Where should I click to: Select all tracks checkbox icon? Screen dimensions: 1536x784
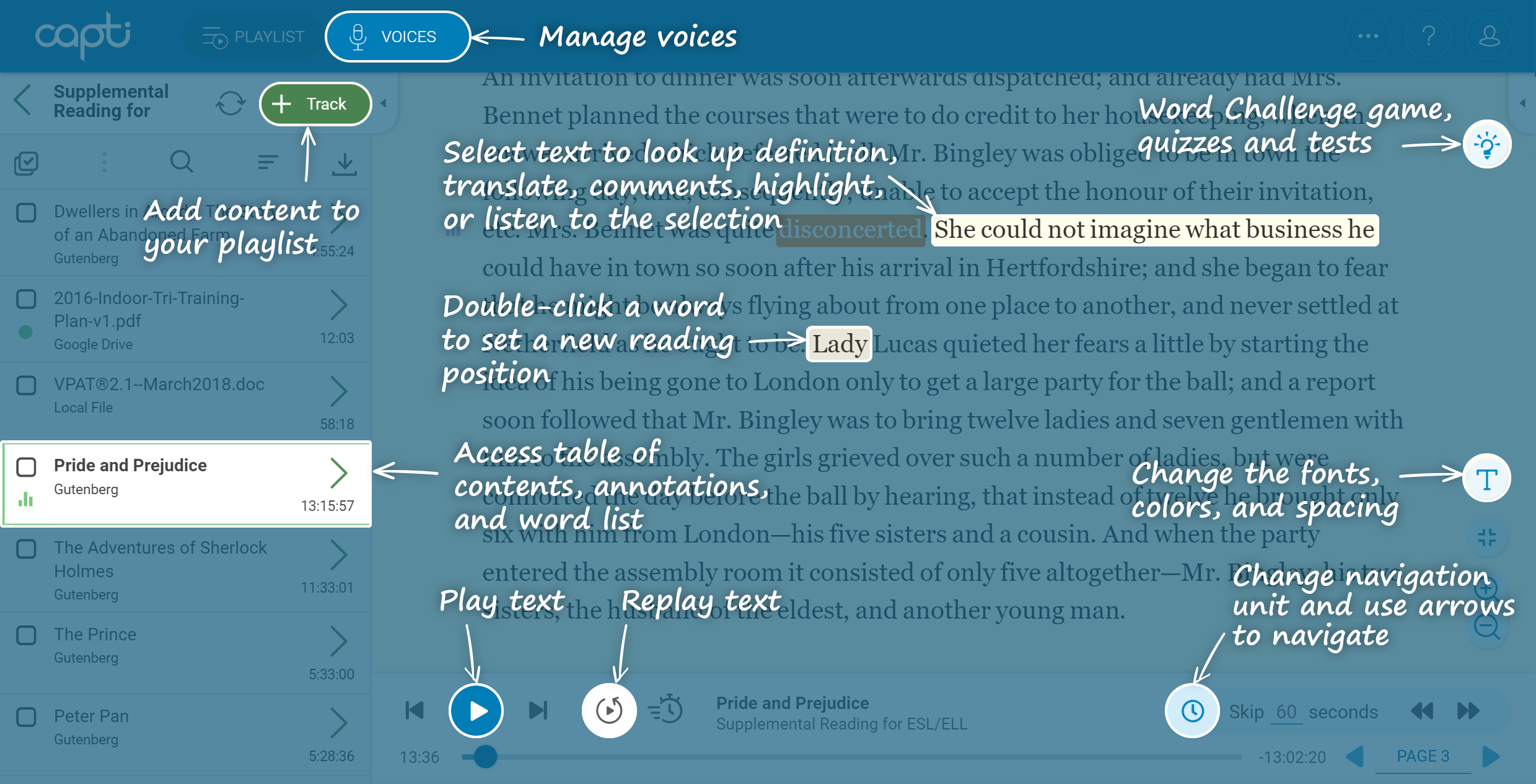pyautogui.click(x=26, y=163)
